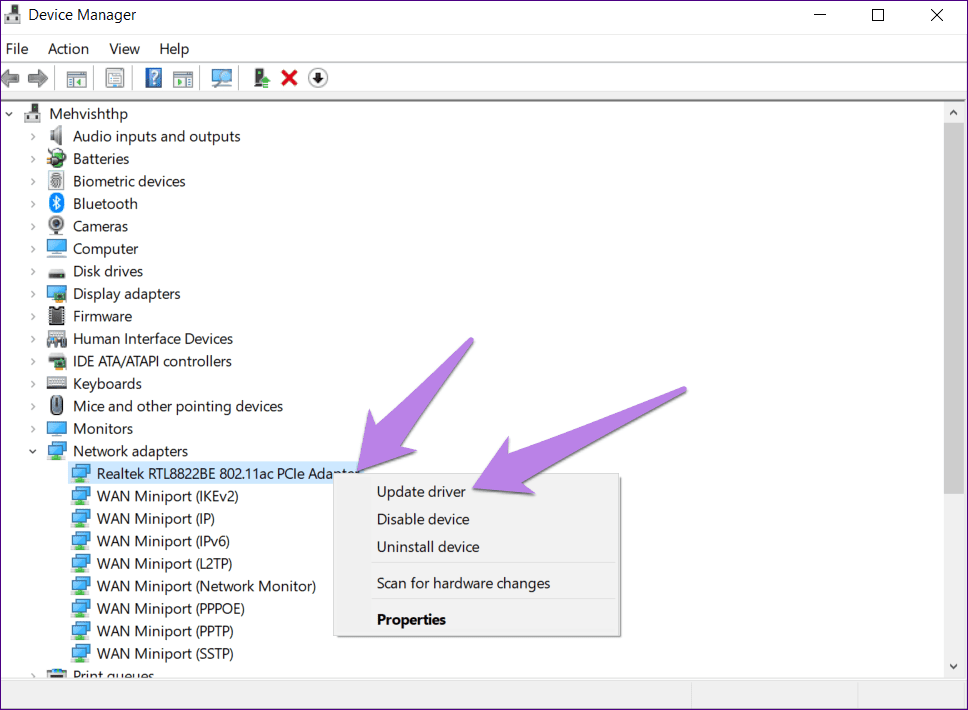Collapse the Network adapters node
Screen dimensions: 968x710
point(33,451)
